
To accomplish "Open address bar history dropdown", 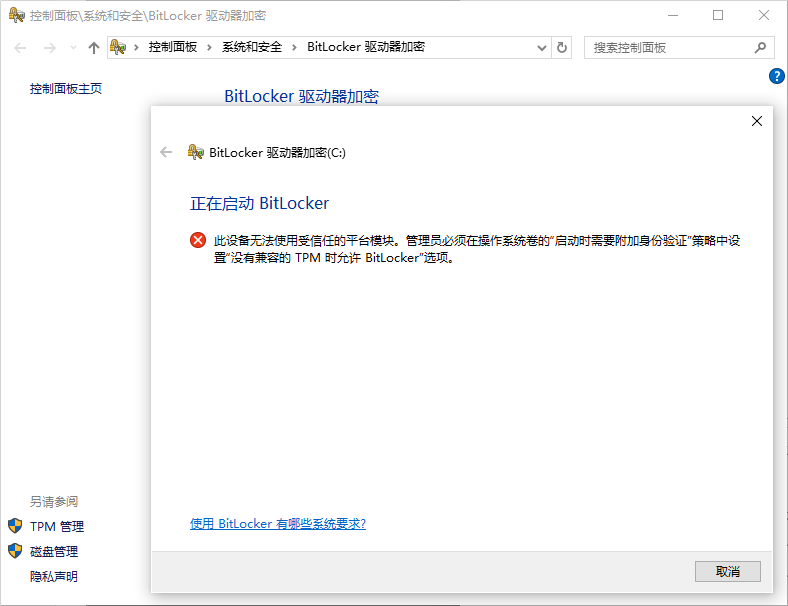I will pos(542,48).
